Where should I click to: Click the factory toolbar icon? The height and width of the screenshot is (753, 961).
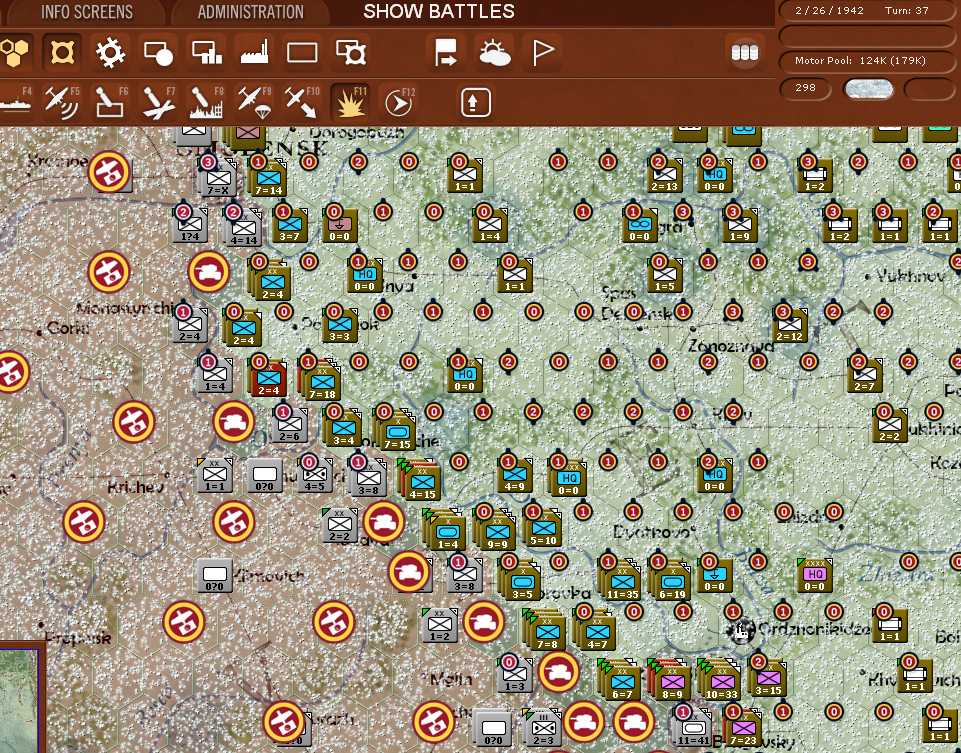point(254,53)
